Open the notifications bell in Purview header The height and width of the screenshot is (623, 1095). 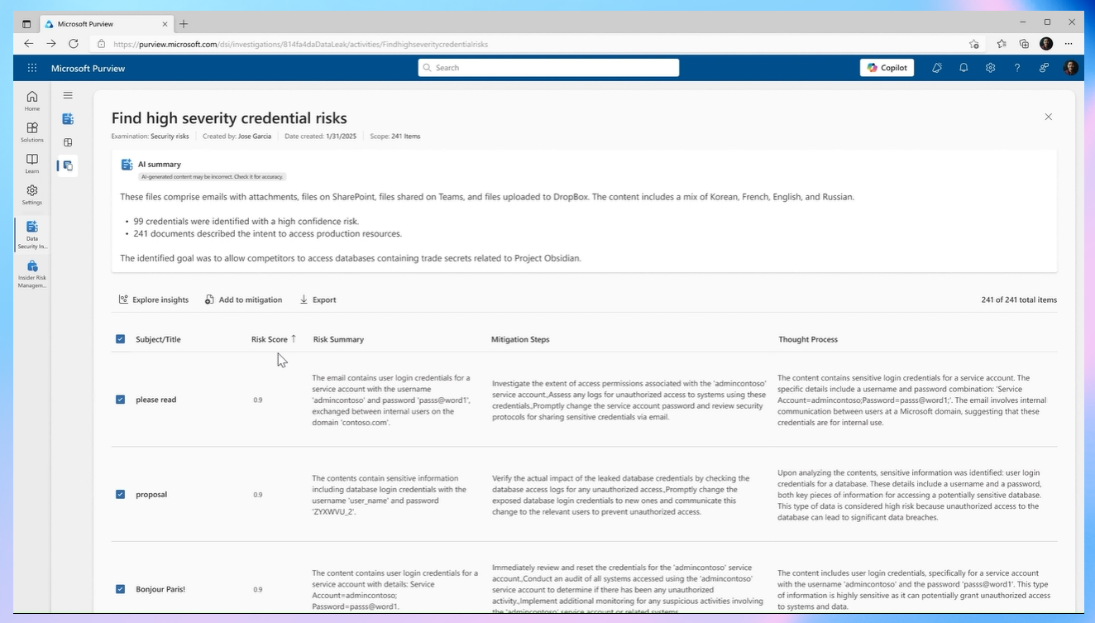[963, 68]
